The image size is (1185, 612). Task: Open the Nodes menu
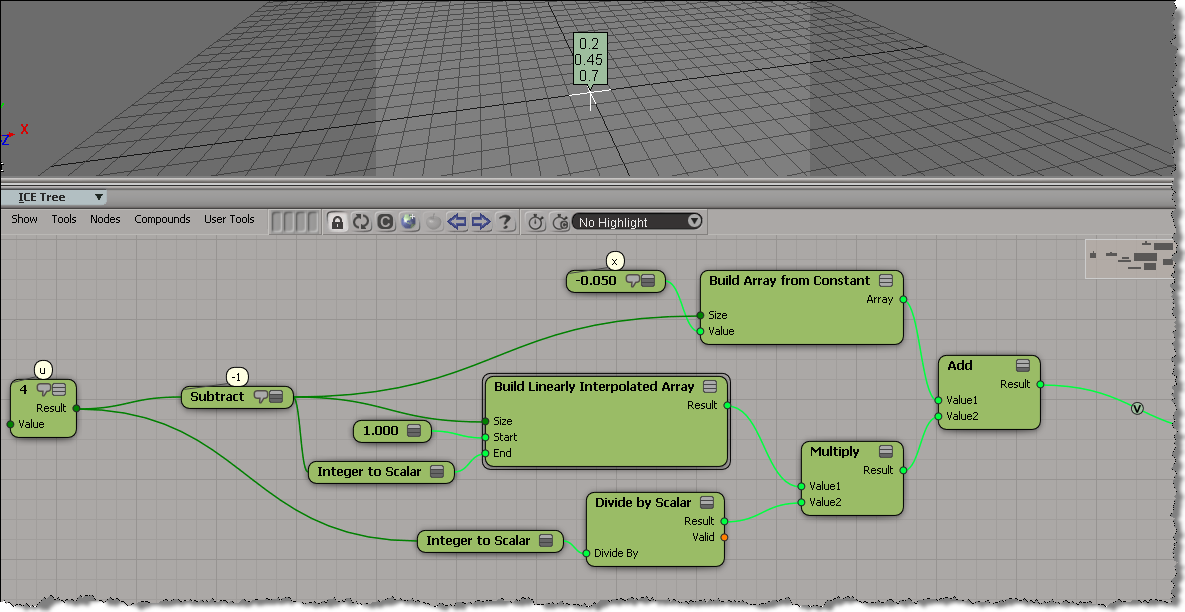pyautogui.click(x=105, y=219)
